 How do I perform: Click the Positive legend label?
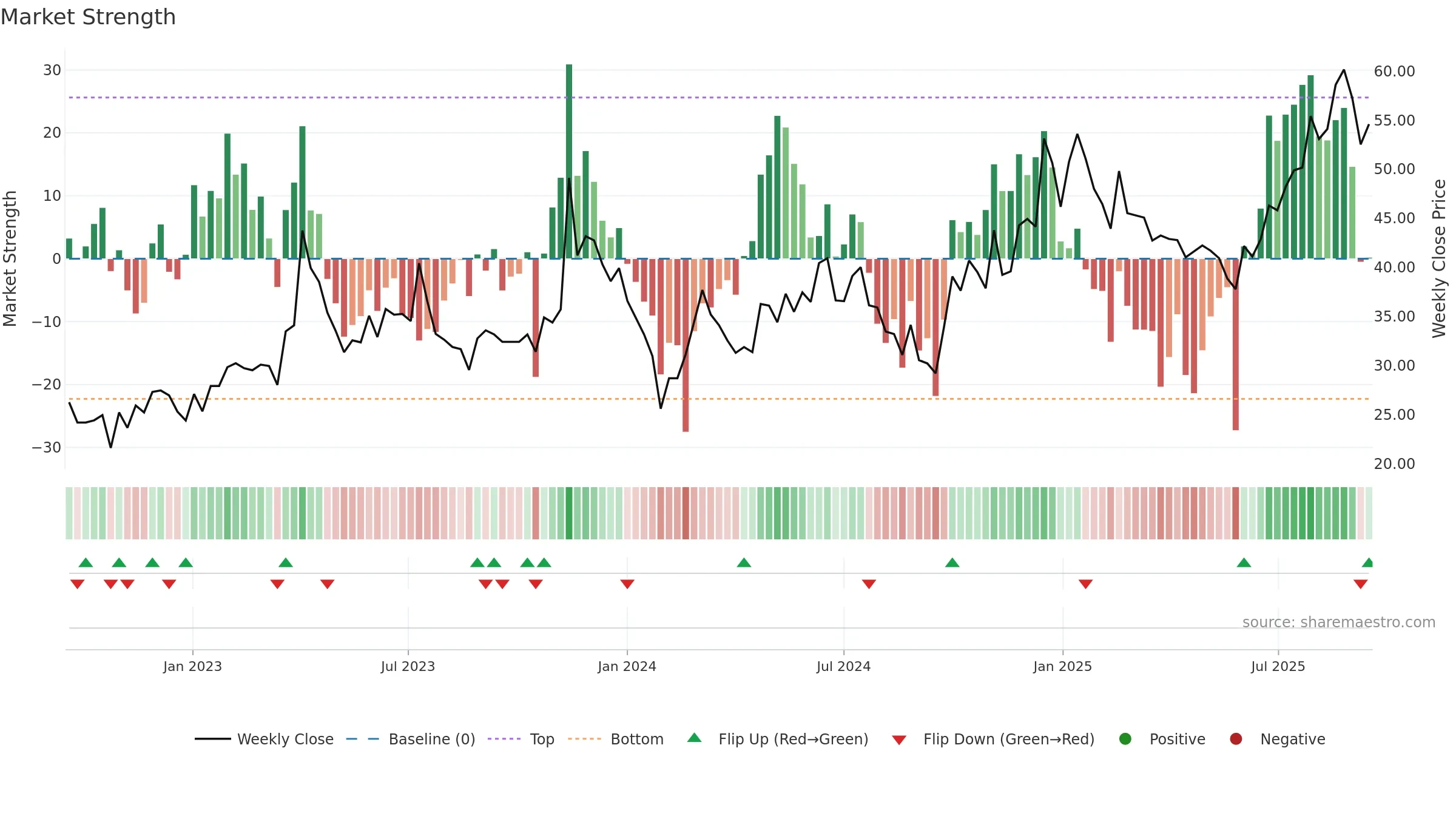point(1178,739)
